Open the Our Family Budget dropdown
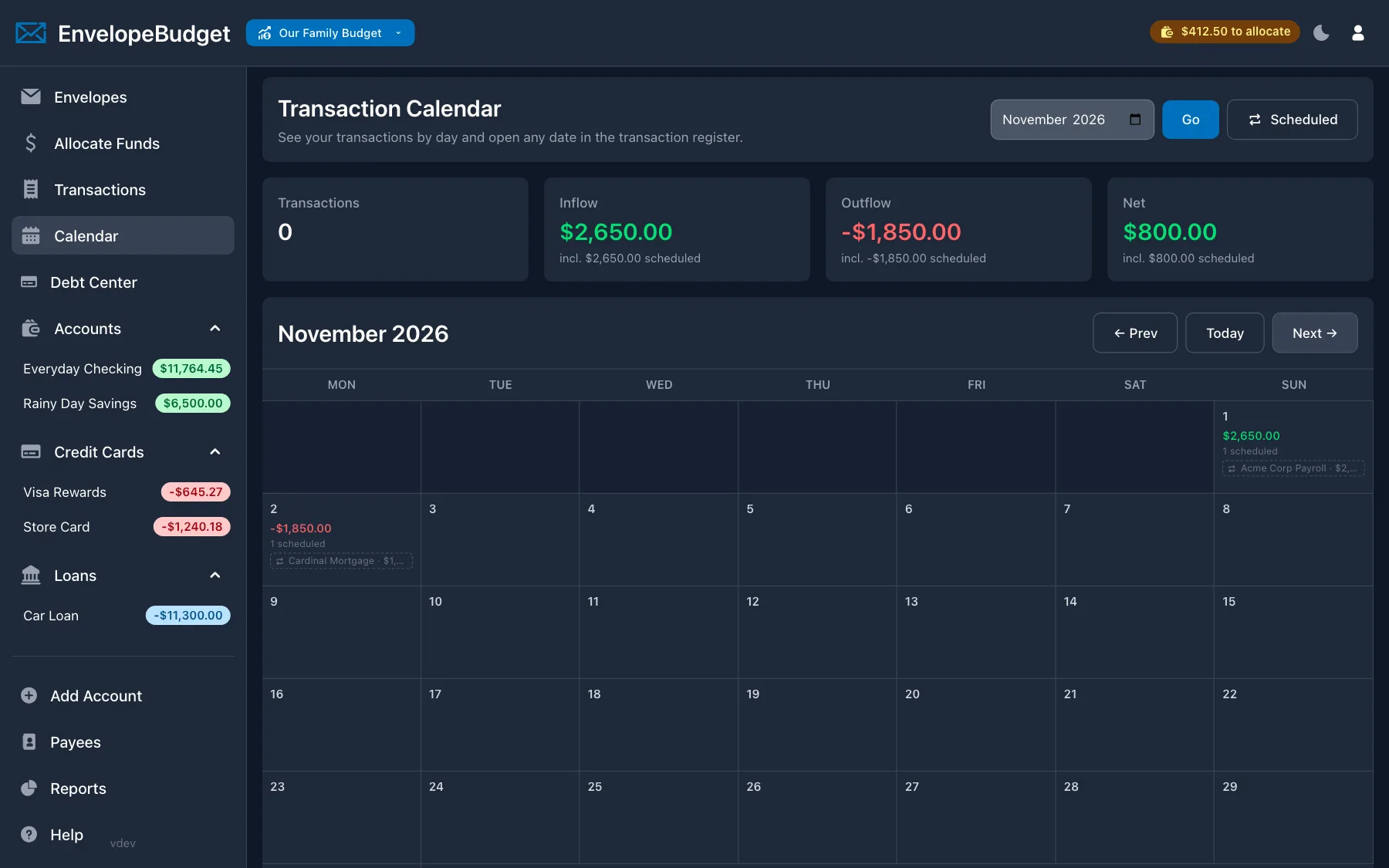This screenshot has height=868, width=1389. [x=330, y=32]
